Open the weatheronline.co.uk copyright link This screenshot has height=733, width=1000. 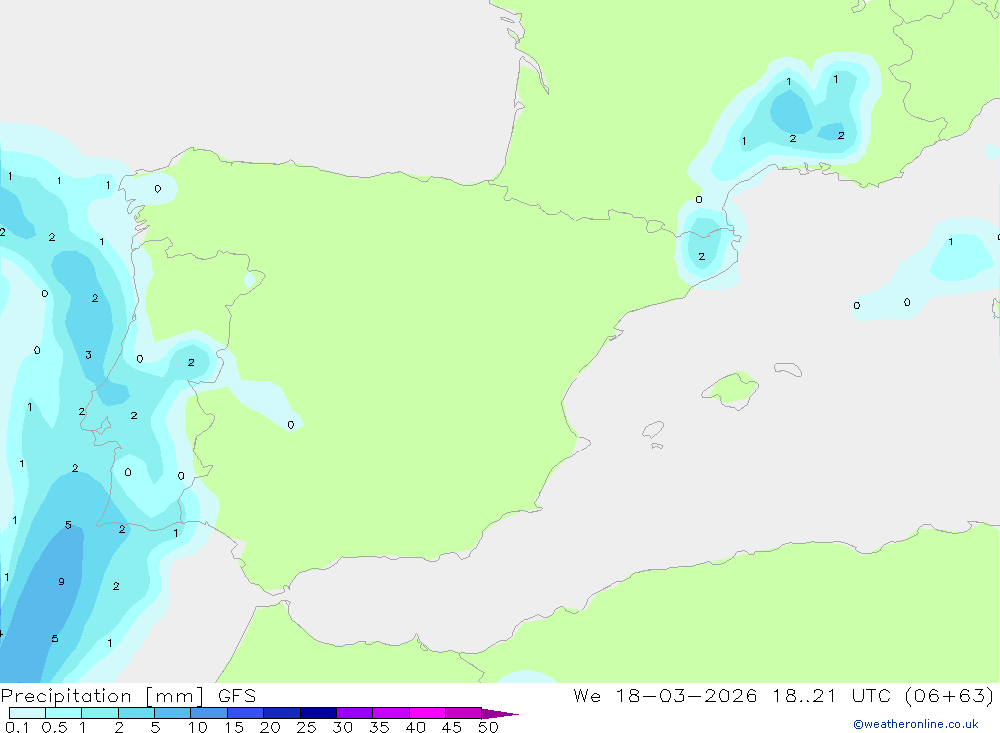[916, 724]
